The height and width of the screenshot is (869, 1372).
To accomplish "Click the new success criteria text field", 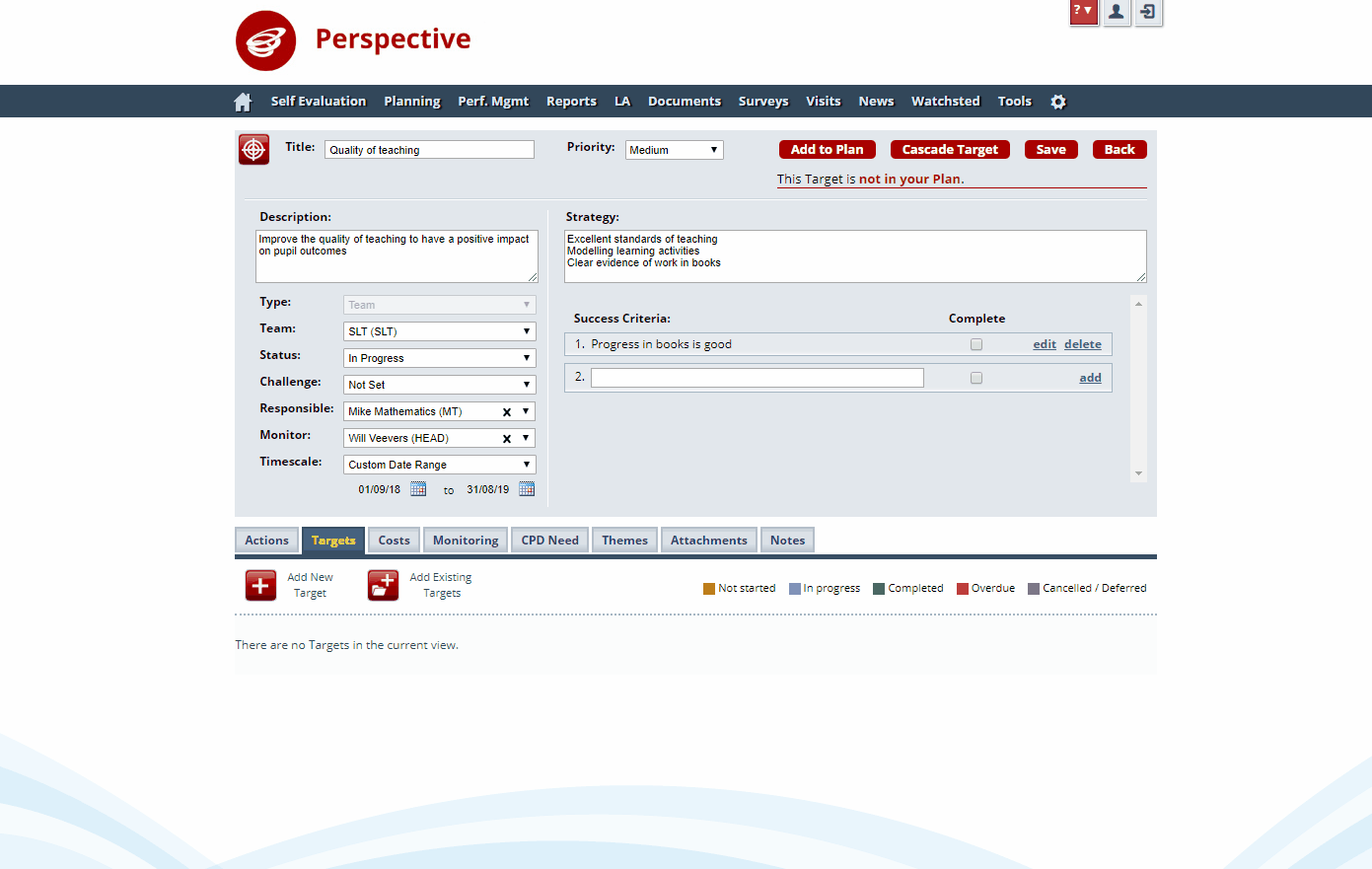I will (x=757, y=378).
